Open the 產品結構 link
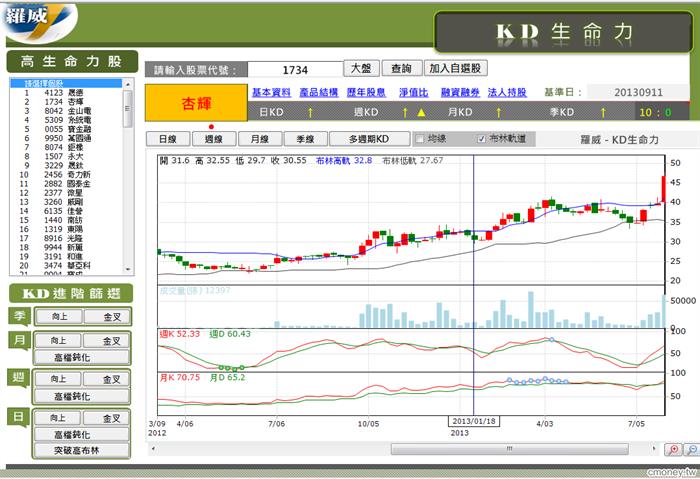The height and width of the screenshot is (479, 700). click(x=319, y=92)
